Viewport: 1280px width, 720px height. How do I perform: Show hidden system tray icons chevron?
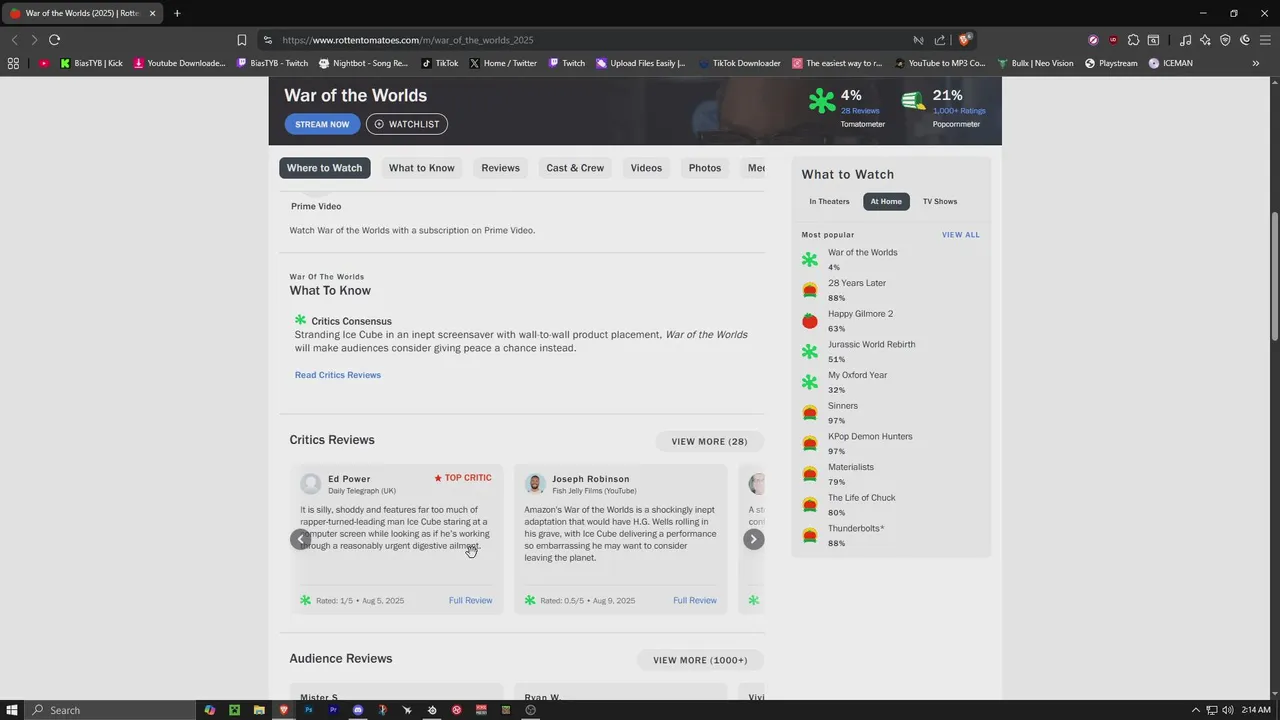pos(1195,710)
